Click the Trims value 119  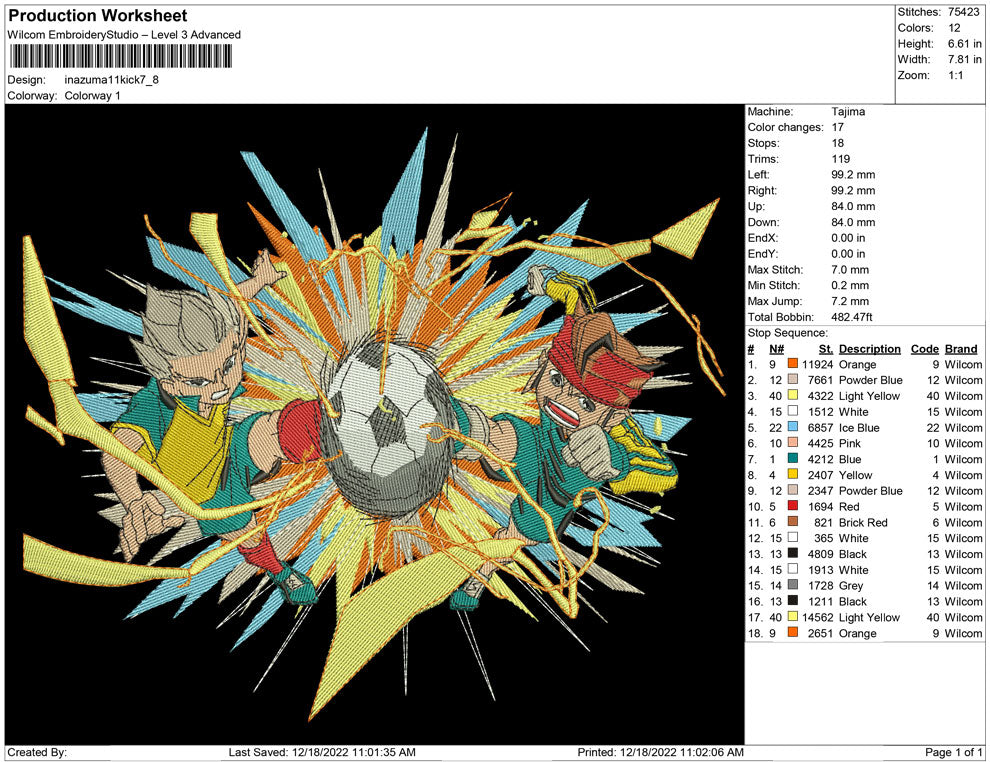click(840, 159)
